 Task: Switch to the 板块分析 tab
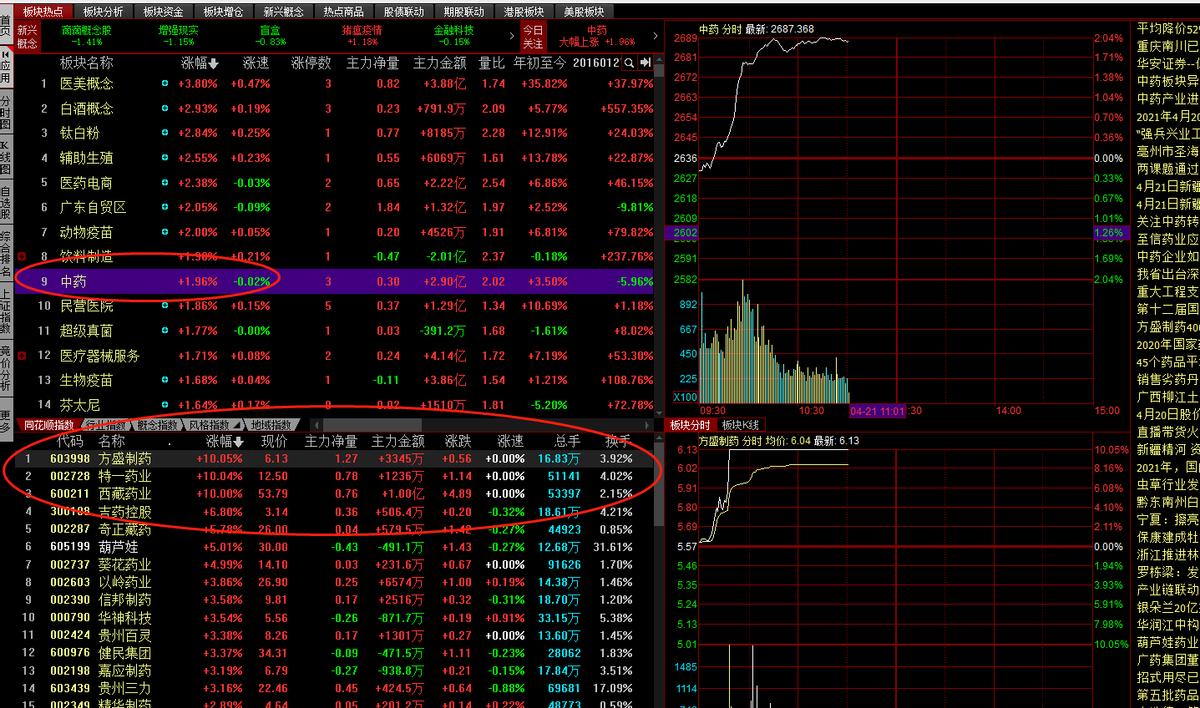103,11
